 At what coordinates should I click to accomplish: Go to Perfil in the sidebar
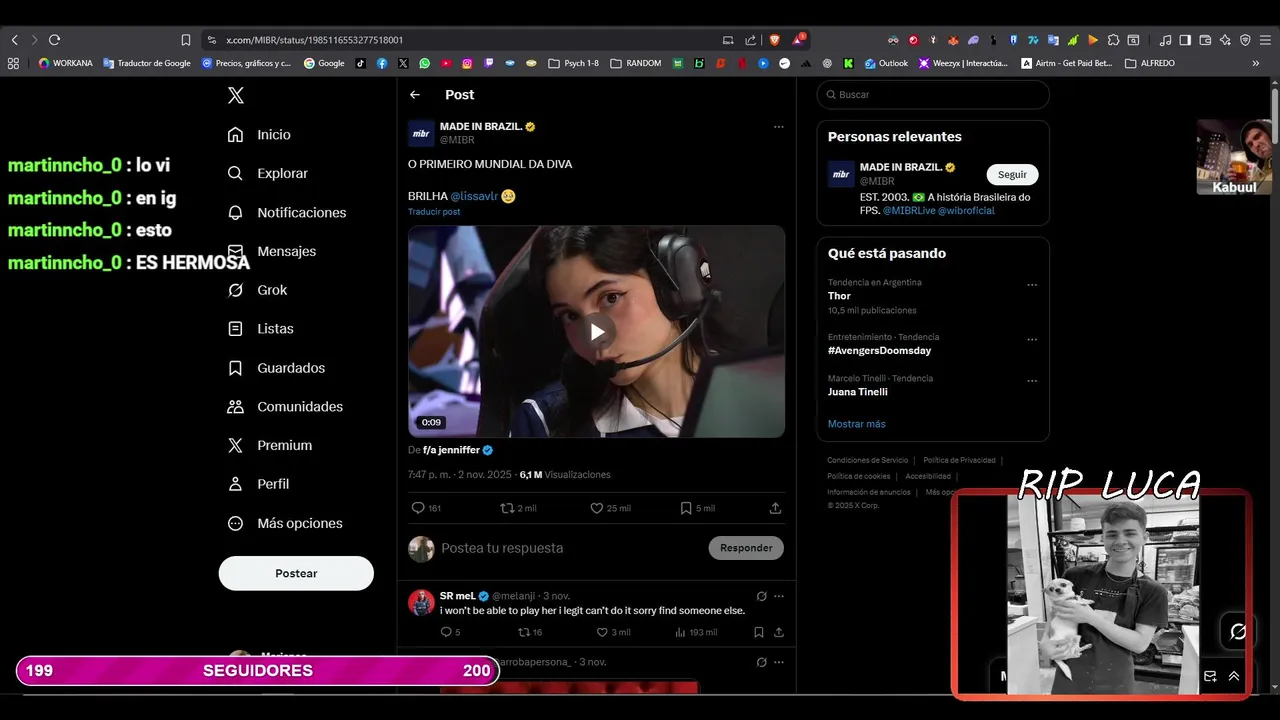tap(258, 484)
